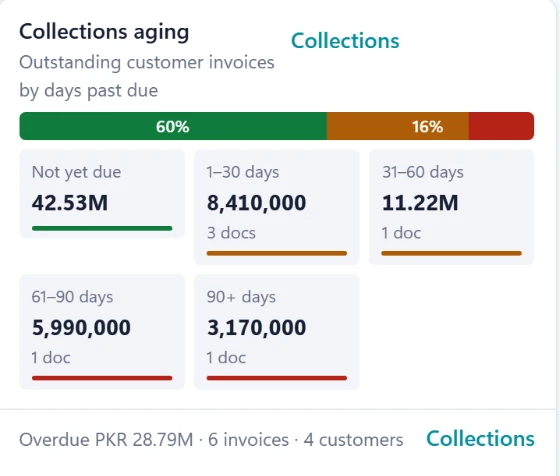Open the Collections link beside the card title
560x476 pixels.
pos(345,41)
